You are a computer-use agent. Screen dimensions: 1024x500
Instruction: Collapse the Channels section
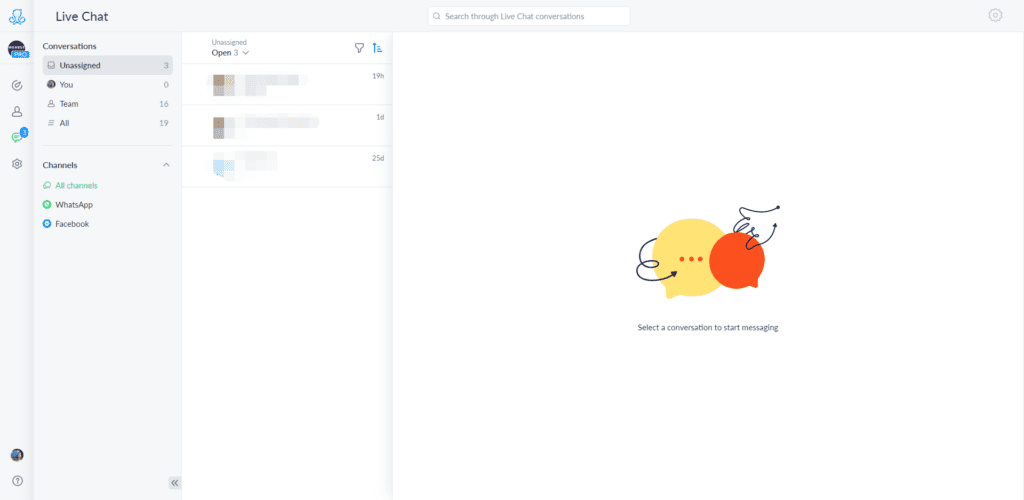[166, 165]
